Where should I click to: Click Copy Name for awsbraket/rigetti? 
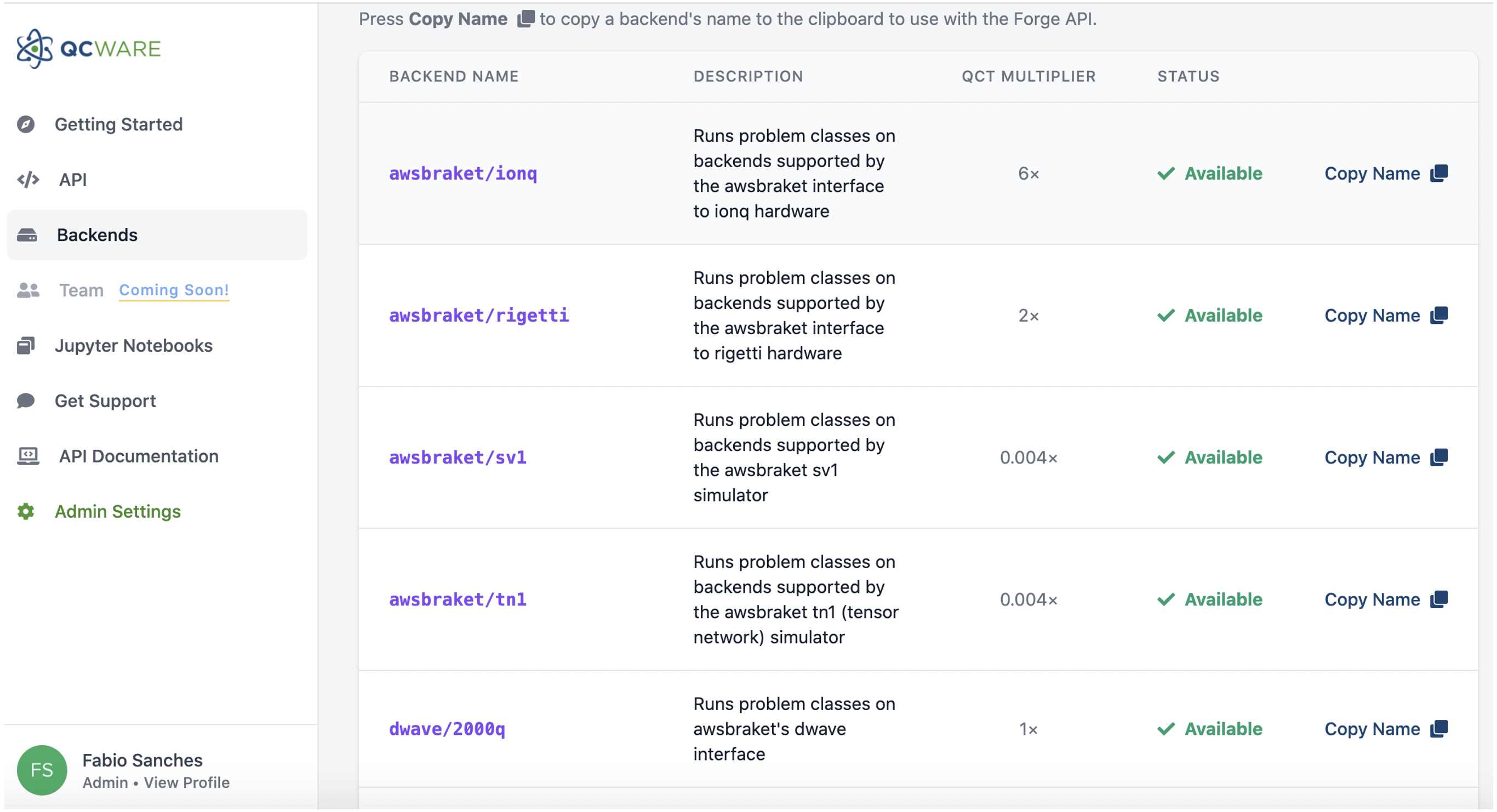click(1372, 316)
